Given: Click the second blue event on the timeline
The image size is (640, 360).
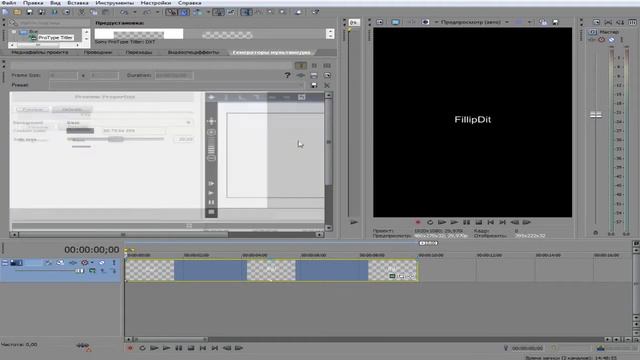Looking at the screenshot, I should click(x=331, y=270).
